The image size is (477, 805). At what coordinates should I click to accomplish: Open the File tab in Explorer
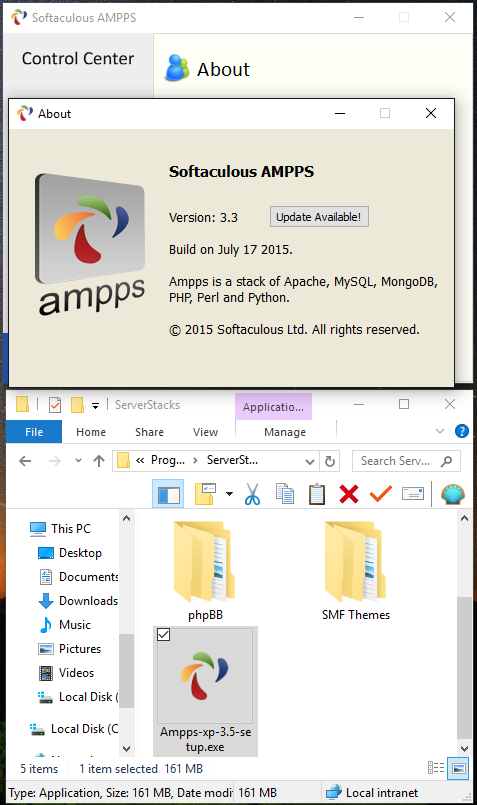point(34,432)
